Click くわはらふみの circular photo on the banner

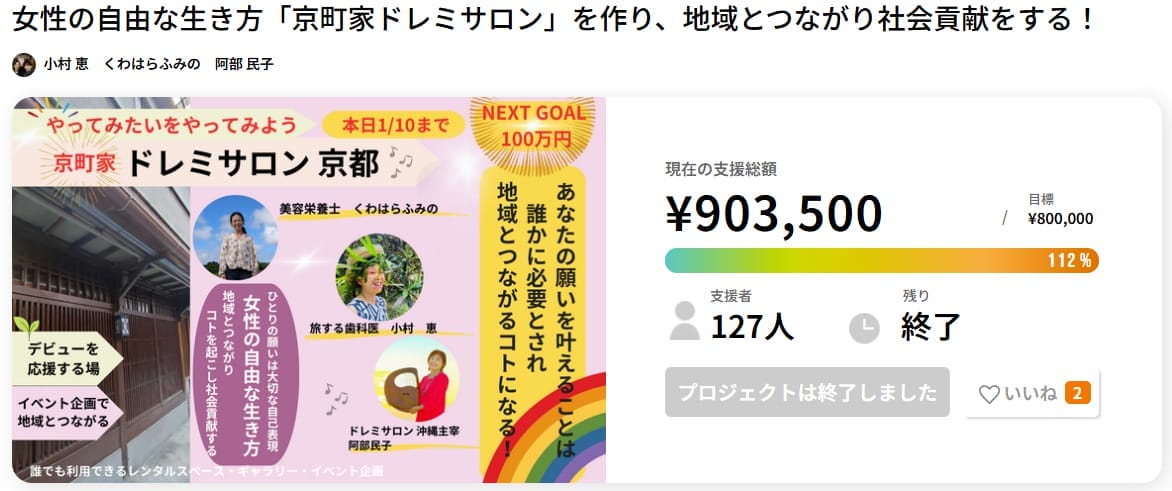[236, 237]
